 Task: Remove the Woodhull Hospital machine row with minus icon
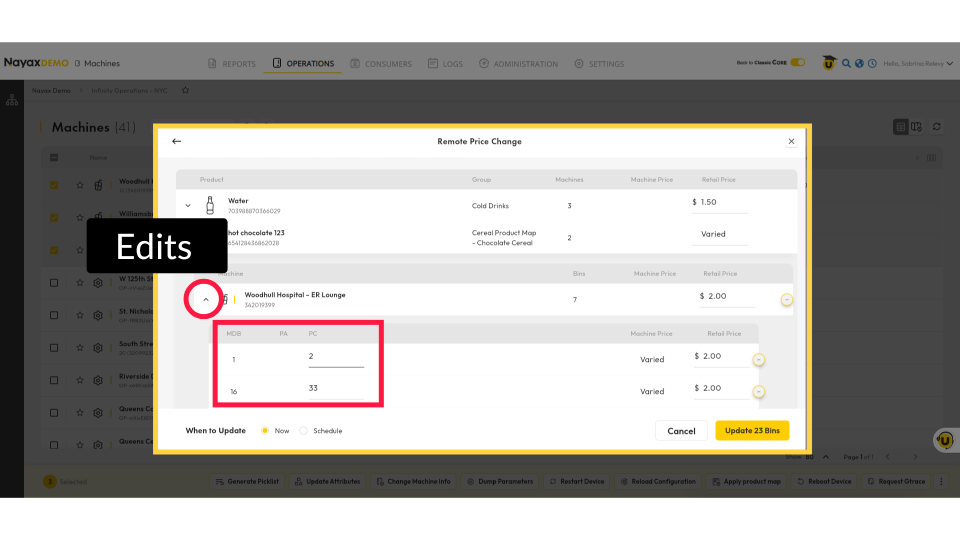pos(787,300)
